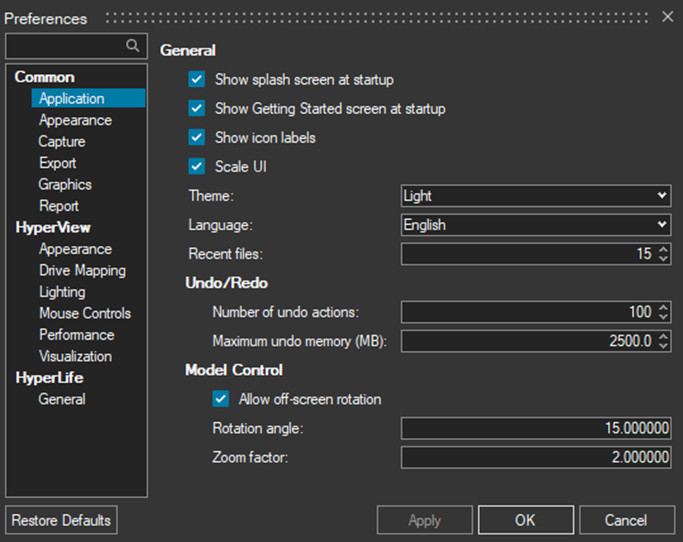
Task: Expand the Language dropdown
Action: [535, 225]
